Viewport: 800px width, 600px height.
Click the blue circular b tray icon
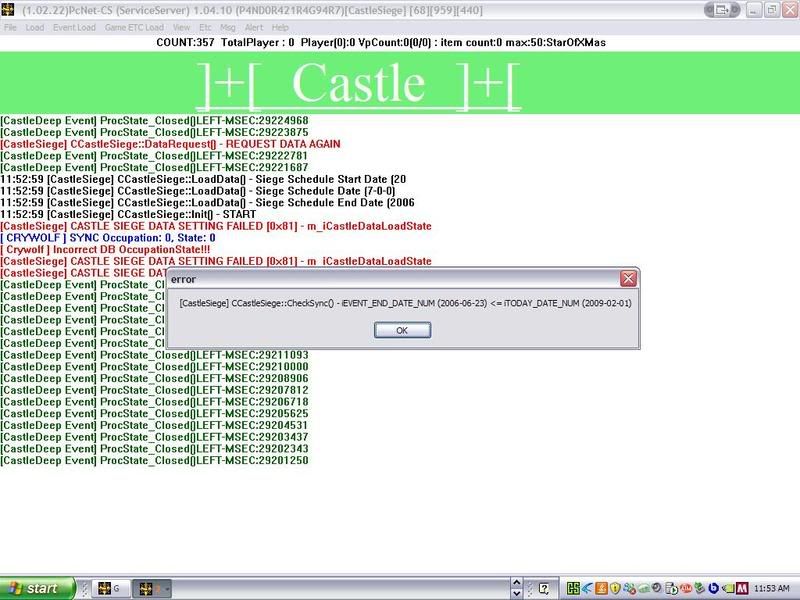(711, 589)
